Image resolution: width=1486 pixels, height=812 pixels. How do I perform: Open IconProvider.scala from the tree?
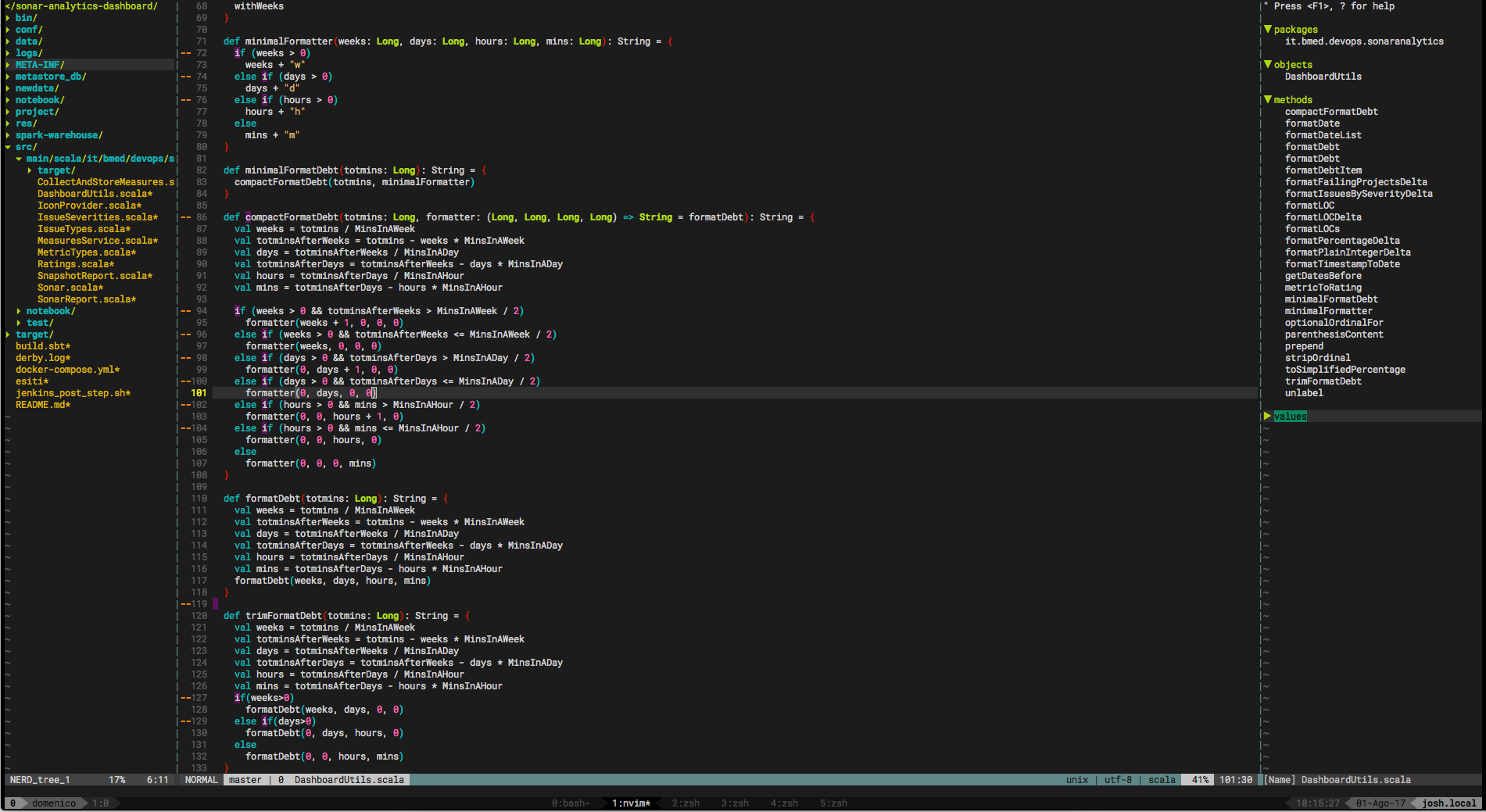89,206
